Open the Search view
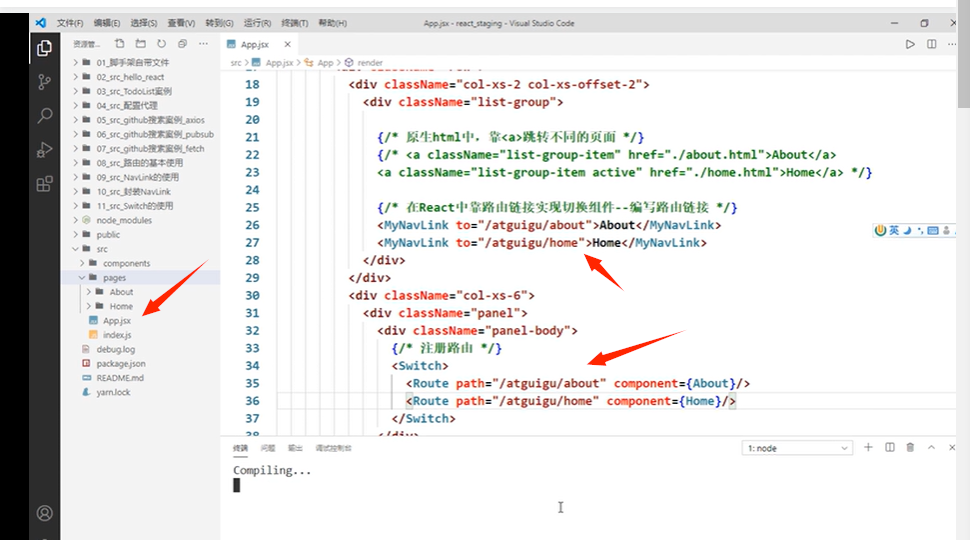This screenshot has width=970, height=540. [45, 115]
